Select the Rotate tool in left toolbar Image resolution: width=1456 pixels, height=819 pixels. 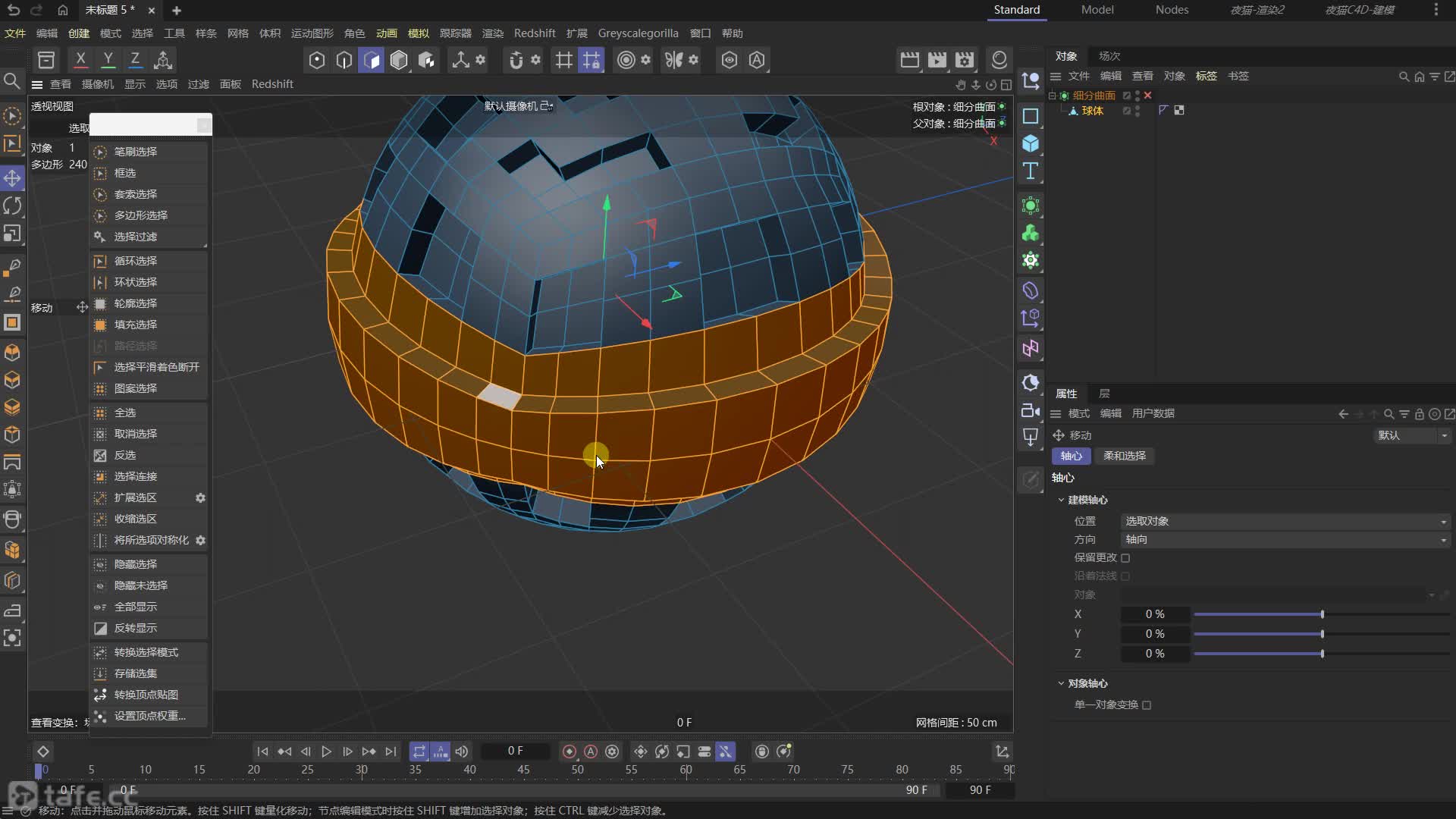point(12,206)
